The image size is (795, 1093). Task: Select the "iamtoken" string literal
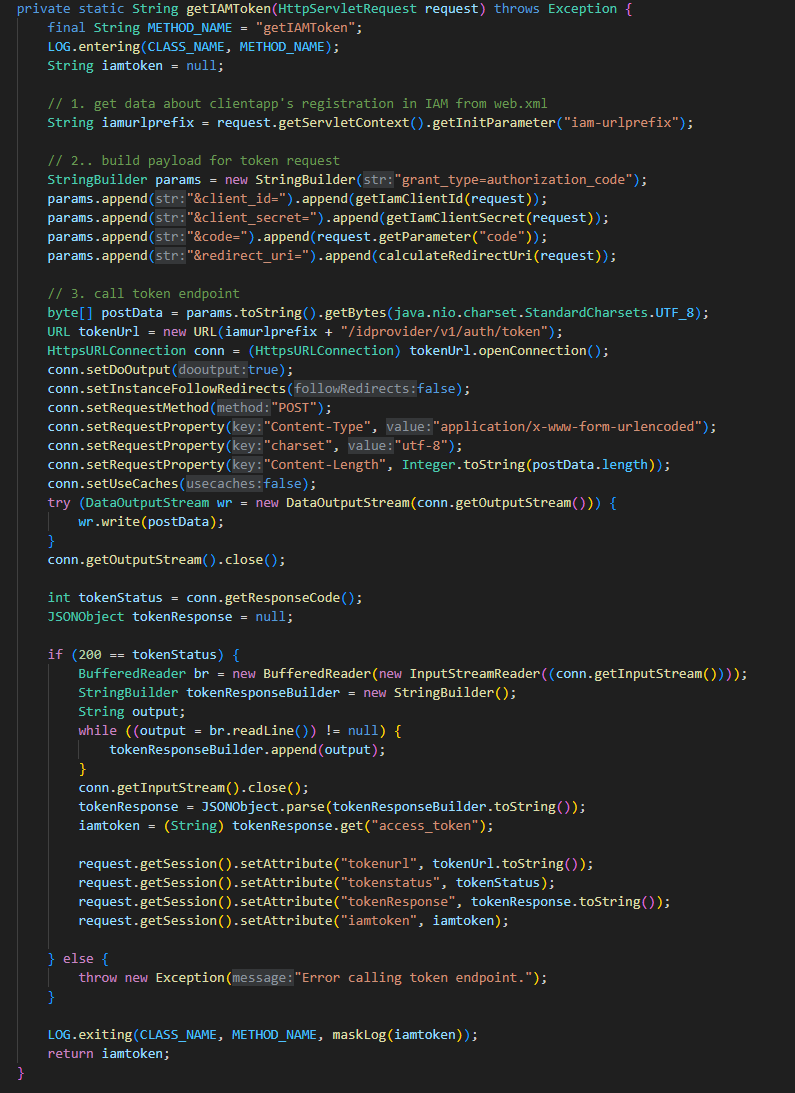tap(379, 920)
